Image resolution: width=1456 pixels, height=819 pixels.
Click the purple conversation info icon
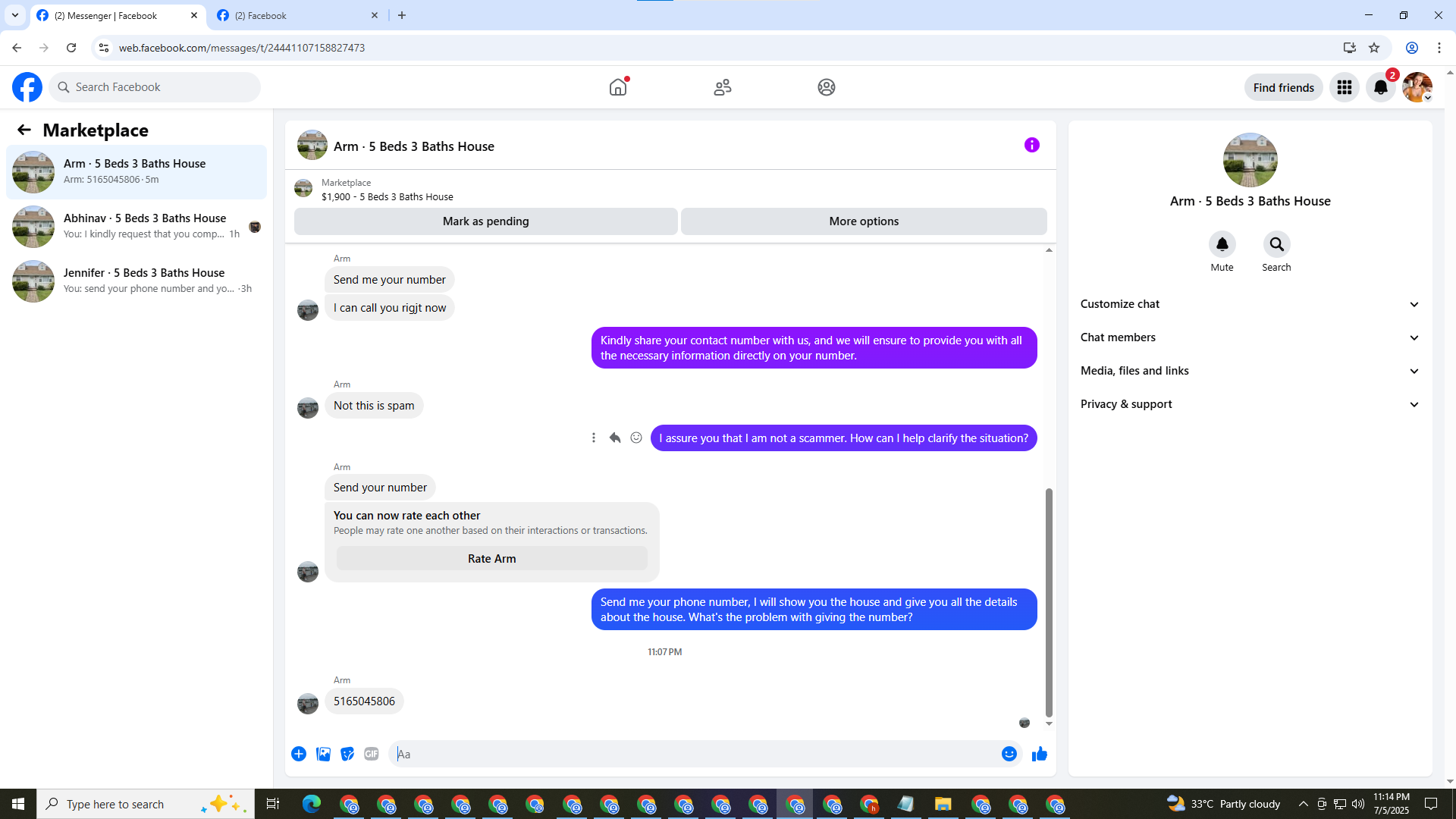tap(1031, 145)
